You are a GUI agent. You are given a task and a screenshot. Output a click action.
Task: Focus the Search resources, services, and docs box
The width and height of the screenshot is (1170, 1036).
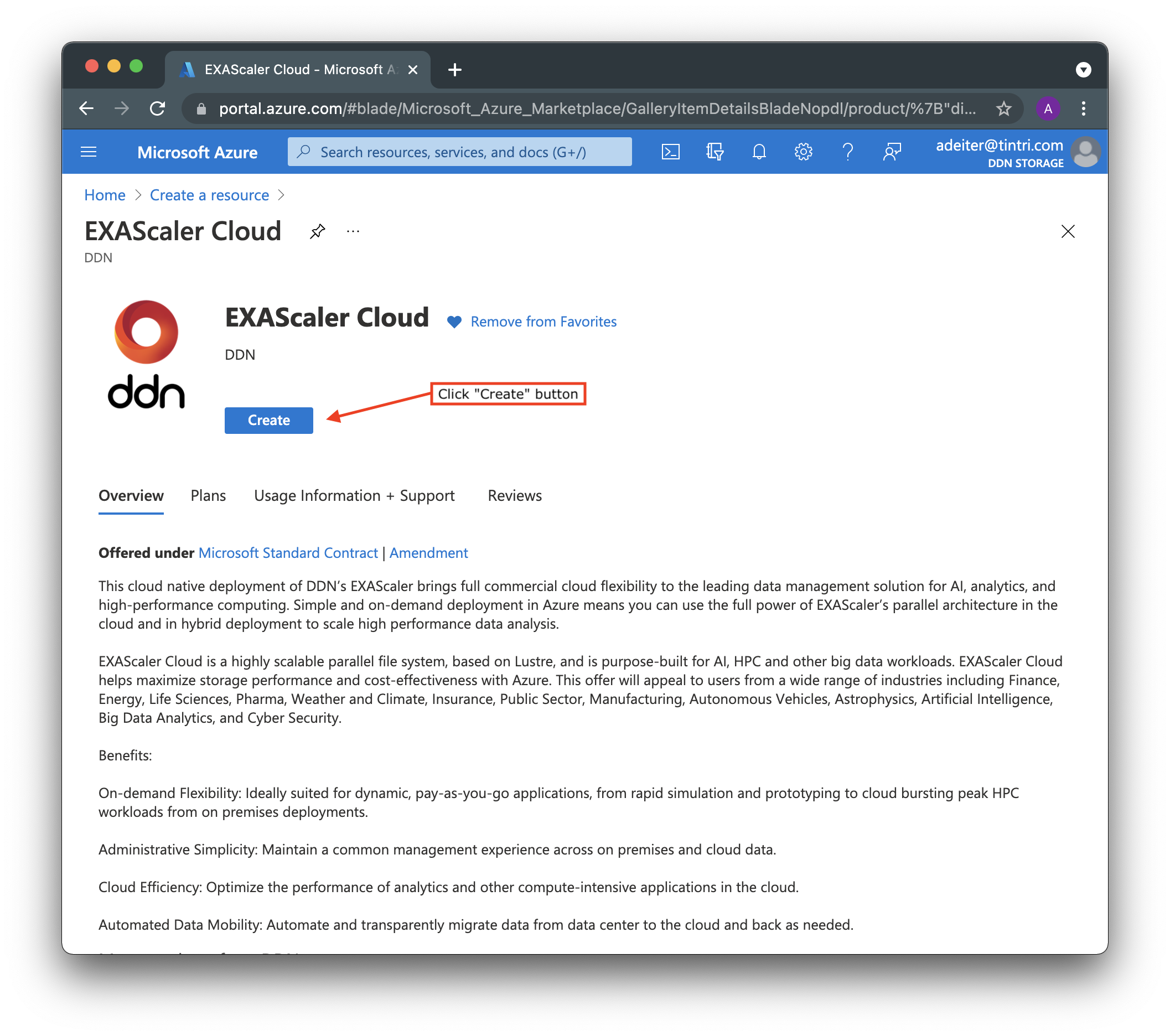459,152
